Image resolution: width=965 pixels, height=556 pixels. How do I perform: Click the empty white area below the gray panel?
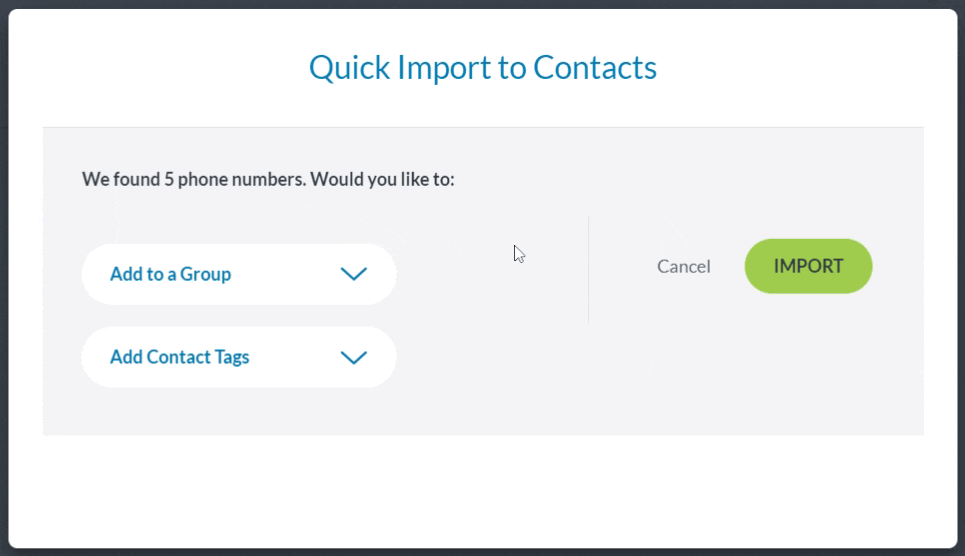coord(482,490)
